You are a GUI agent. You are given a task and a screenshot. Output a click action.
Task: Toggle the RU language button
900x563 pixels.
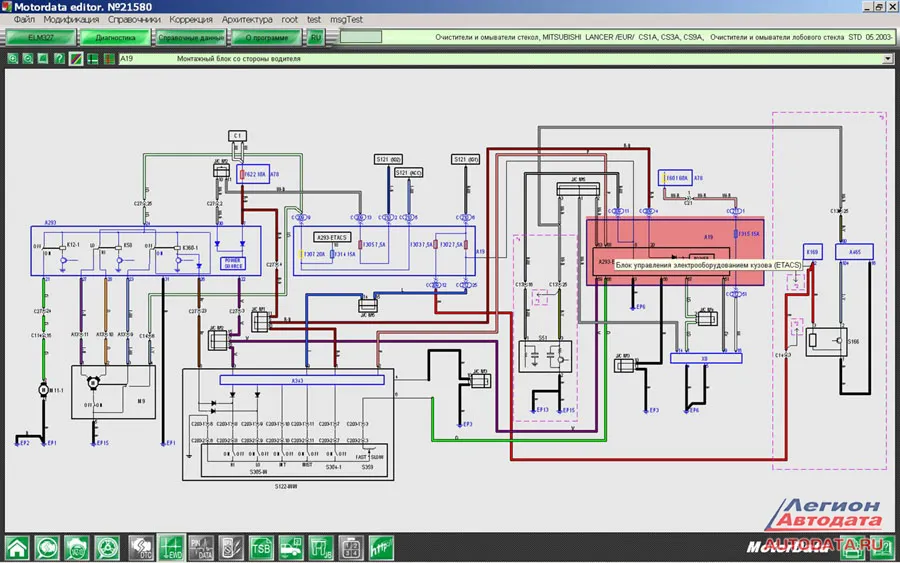(x=316, y=38)
